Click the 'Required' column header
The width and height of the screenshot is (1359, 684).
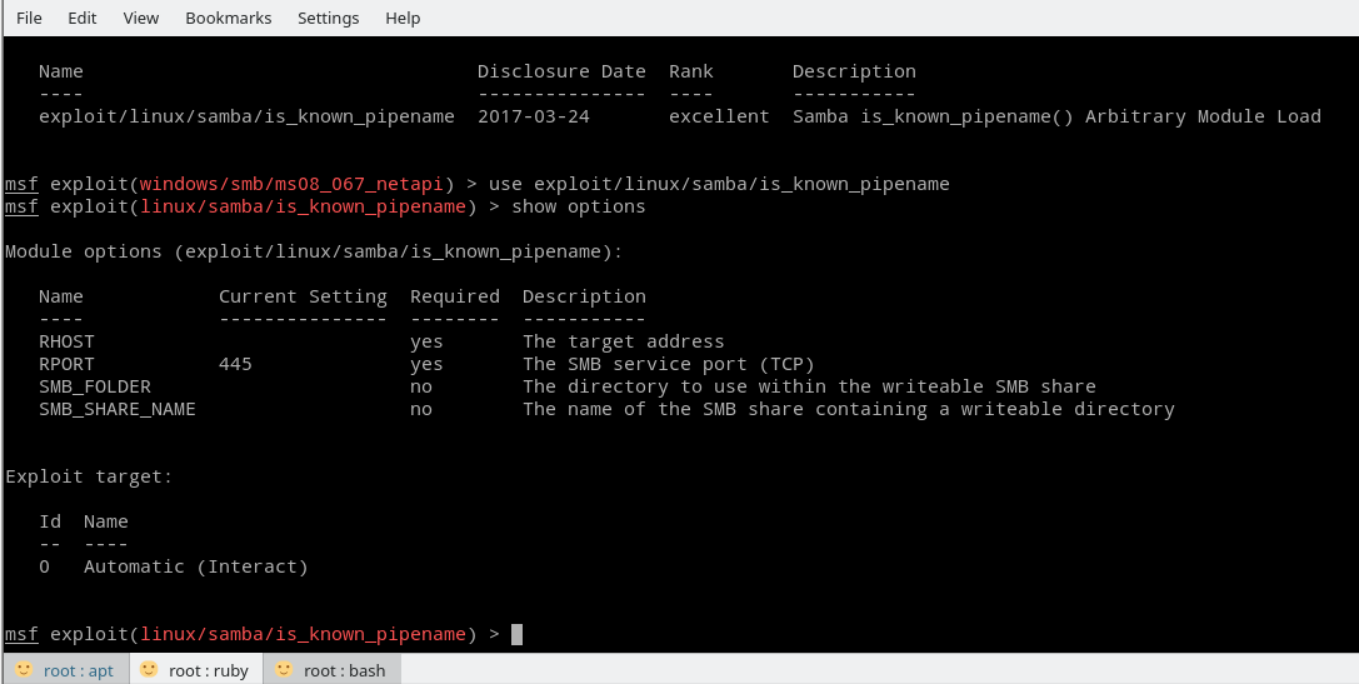pos(455,296)
